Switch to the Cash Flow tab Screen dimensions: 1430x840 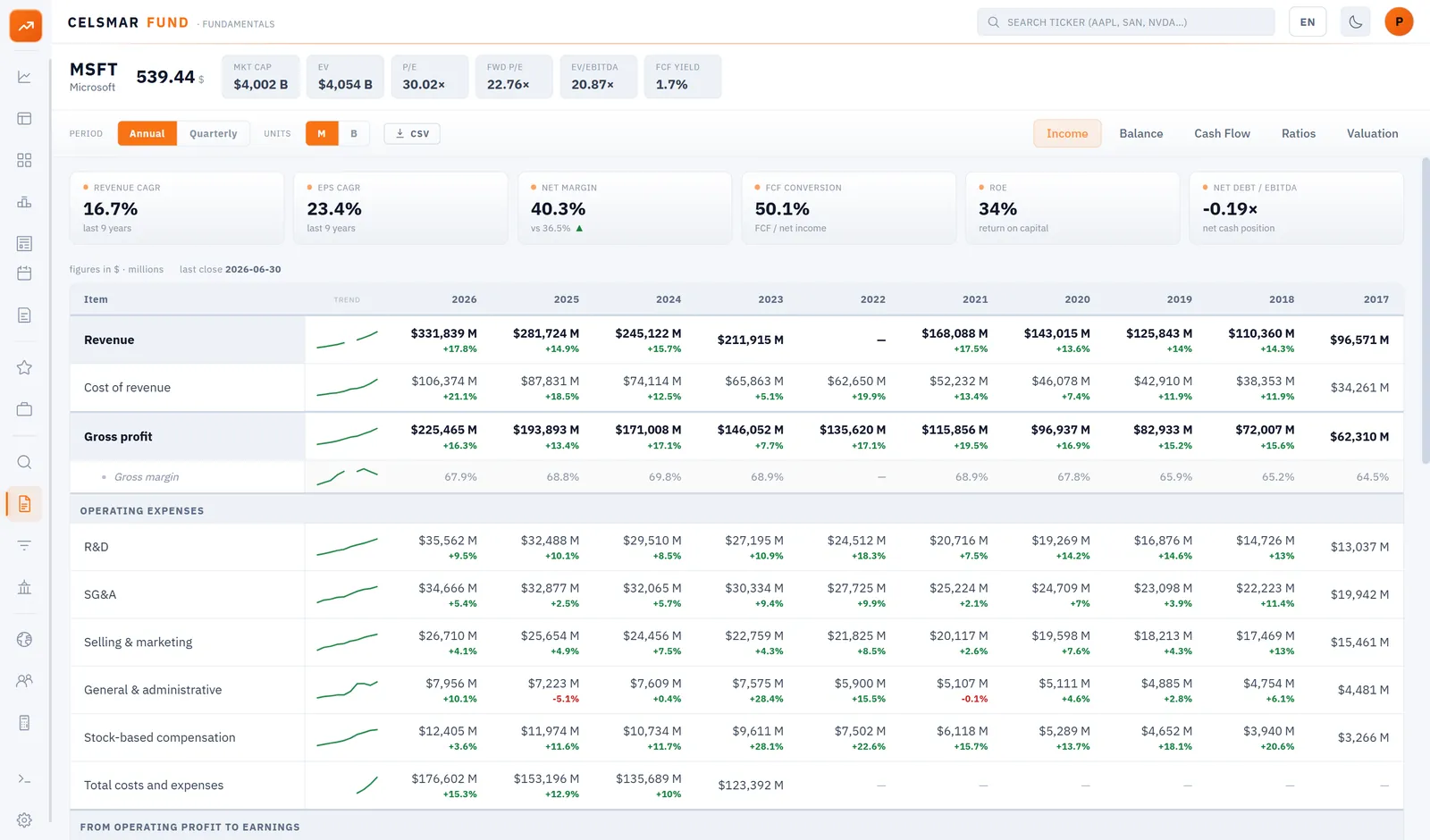[1222, 133]
